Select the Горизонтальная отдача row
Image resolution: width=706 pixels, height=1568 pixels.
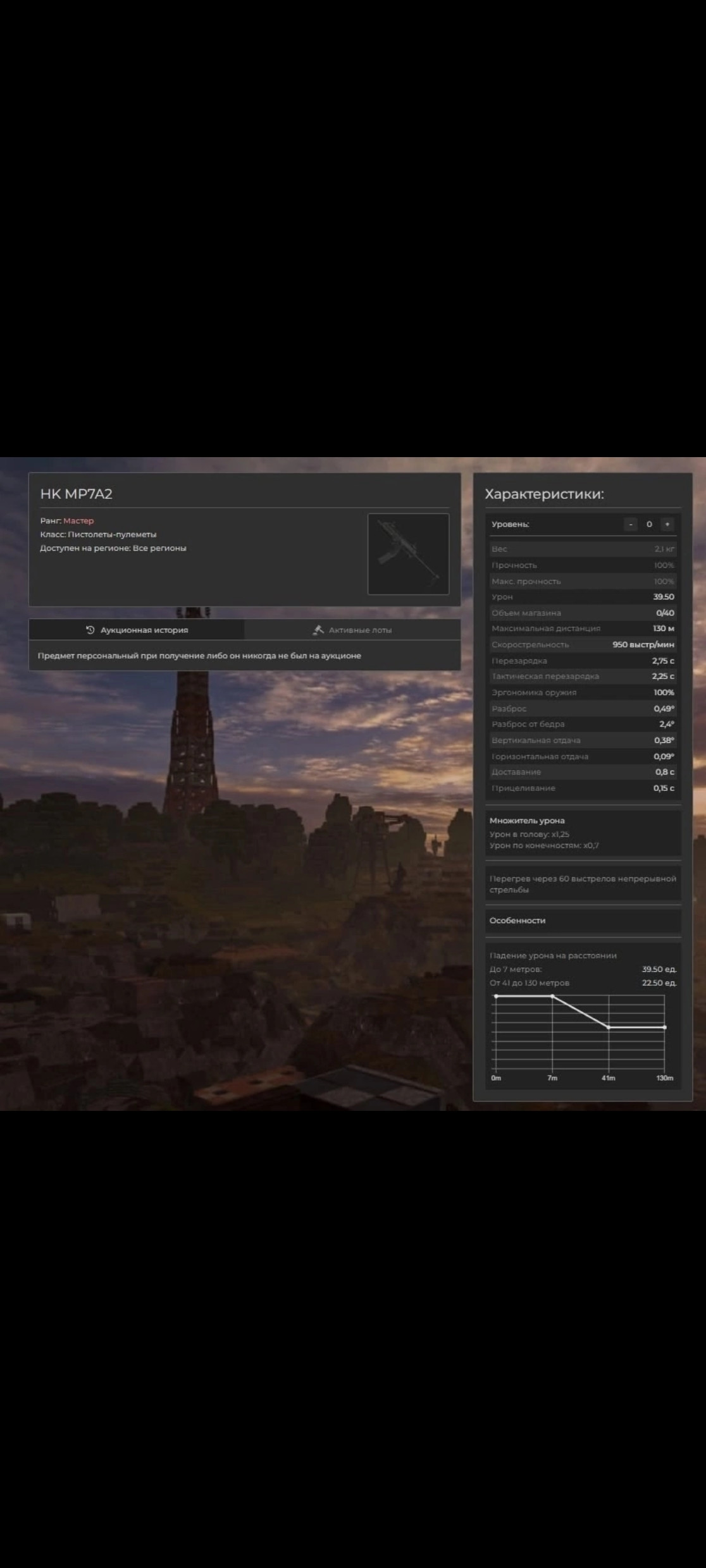point(583,756)
